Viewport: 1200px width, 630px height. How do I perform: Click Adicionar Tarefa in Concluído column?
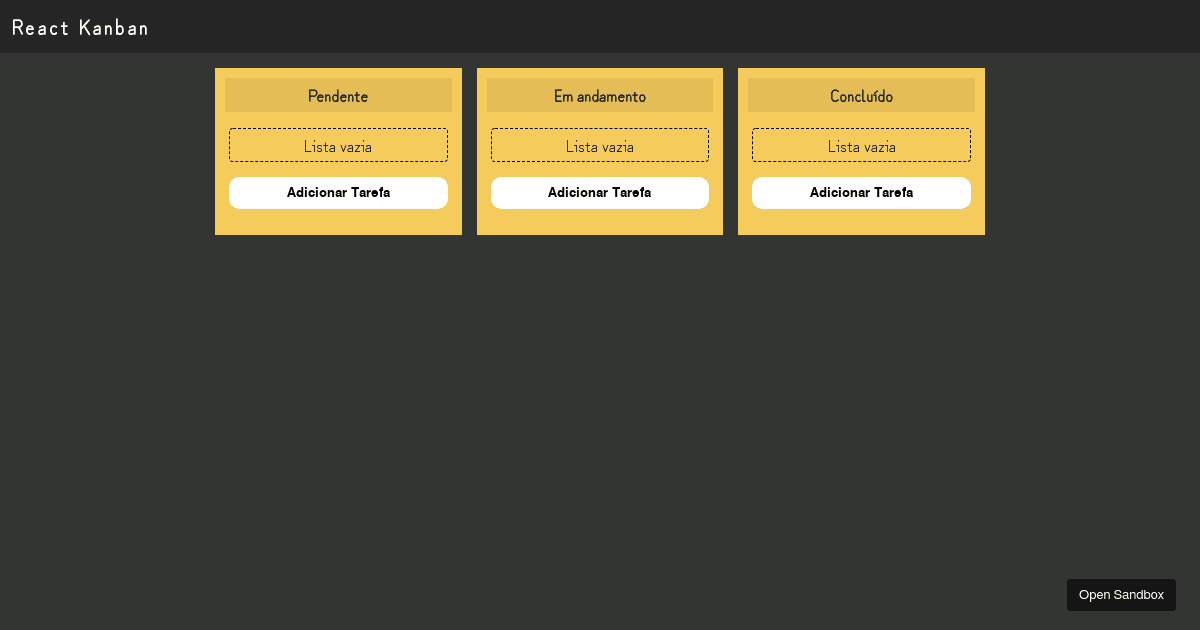click(861, 193)
